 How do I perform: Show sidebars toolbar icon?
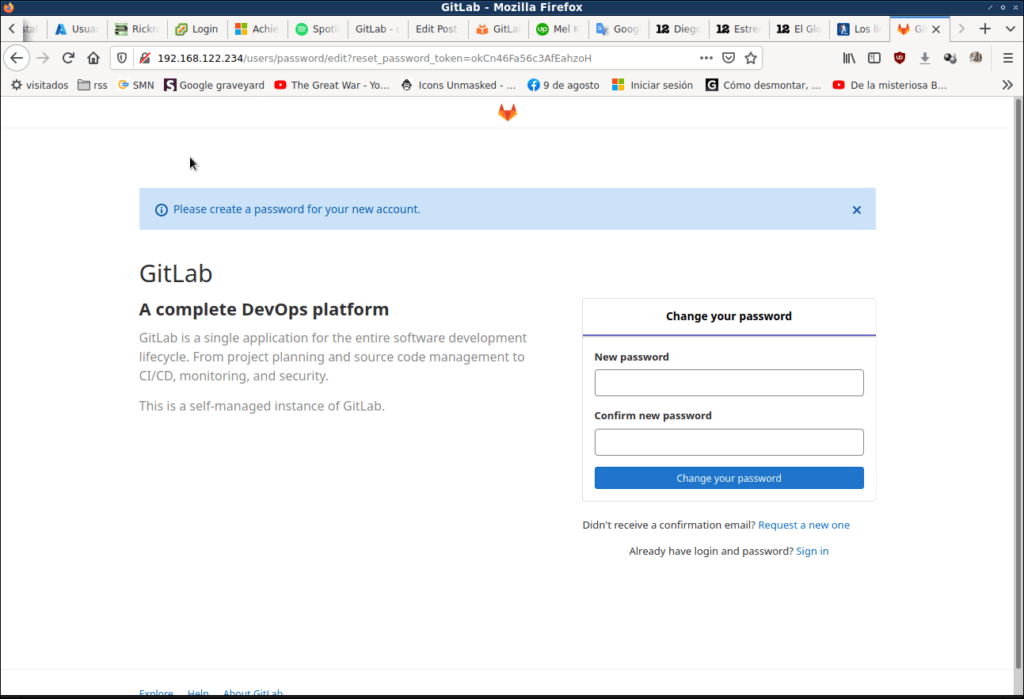[874, 58]
